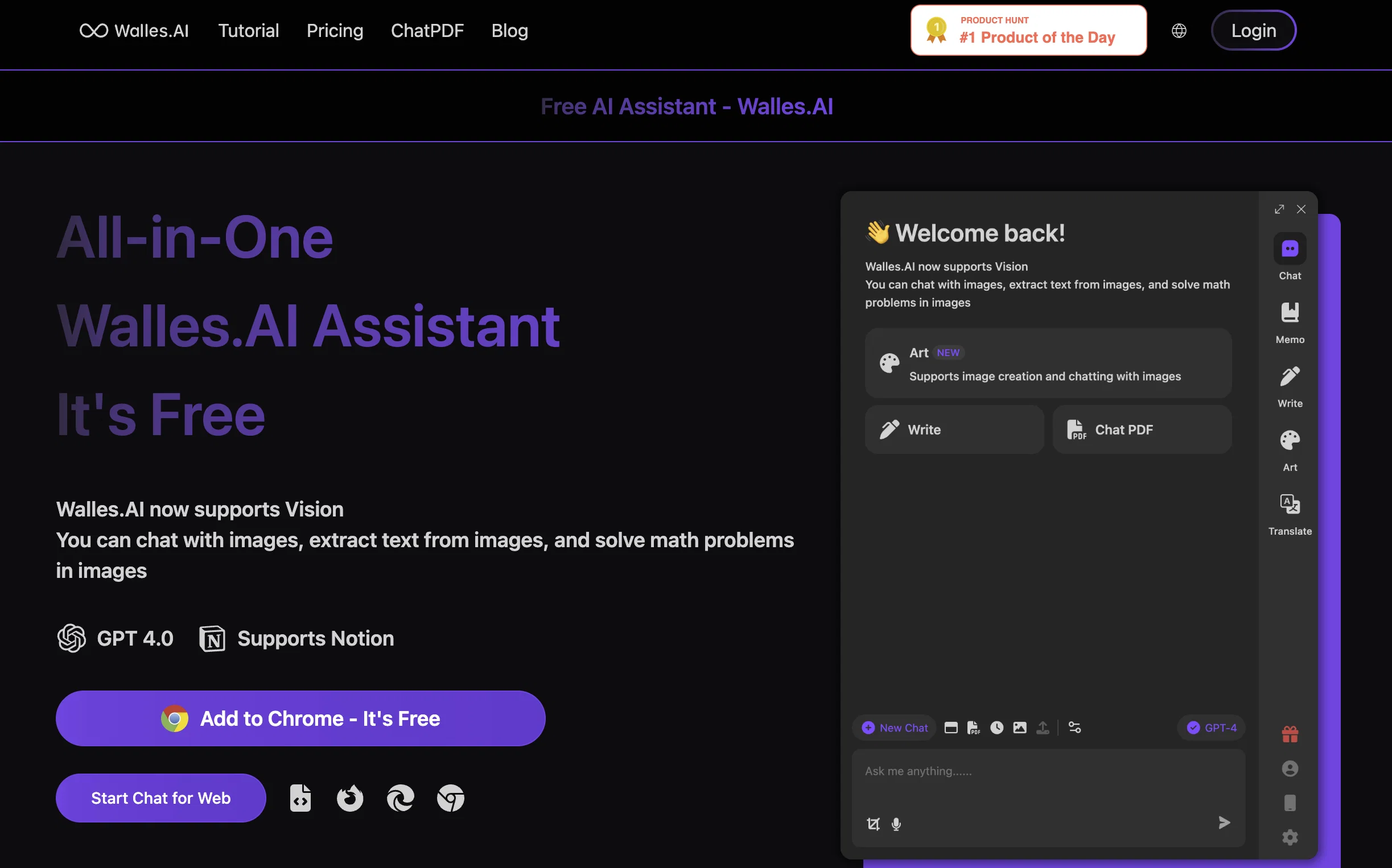
Task: Click the grey Chrome browser icon at the bottom
Action: [x=451, y=798]
